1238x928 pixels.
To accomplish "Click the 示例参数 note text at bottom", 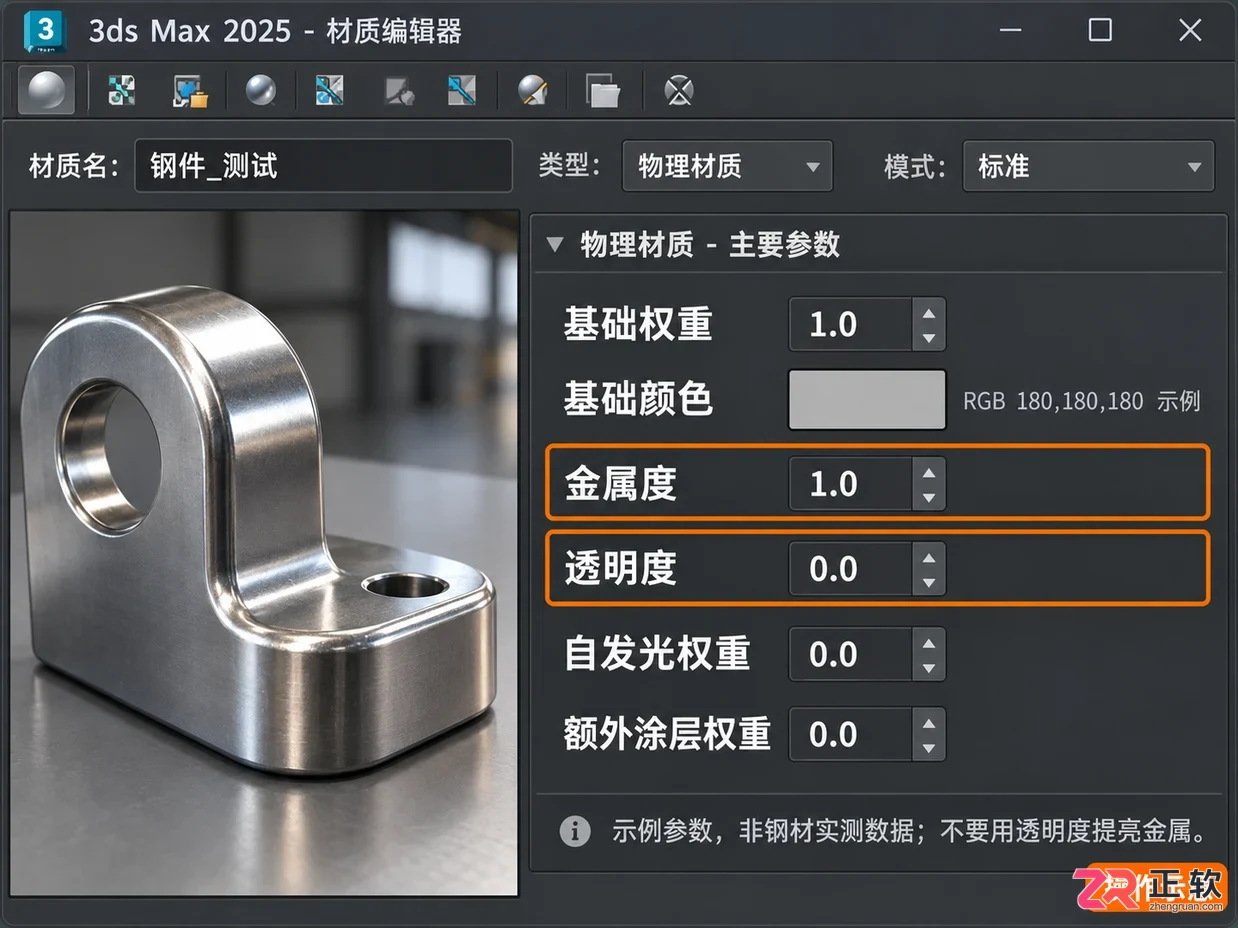I will [x=910, y=831].
